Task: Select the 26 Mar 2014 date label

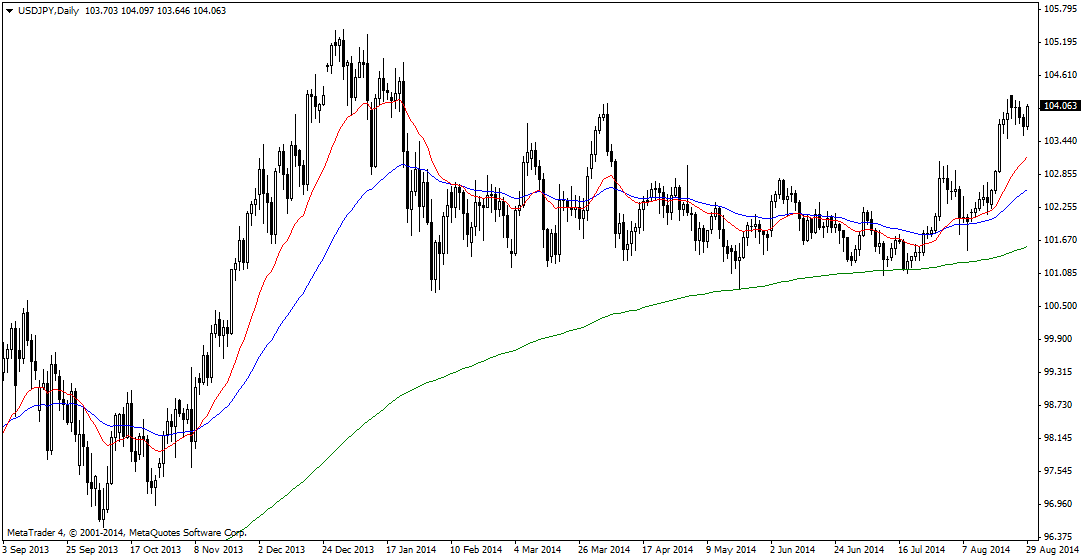Action: 604,550
